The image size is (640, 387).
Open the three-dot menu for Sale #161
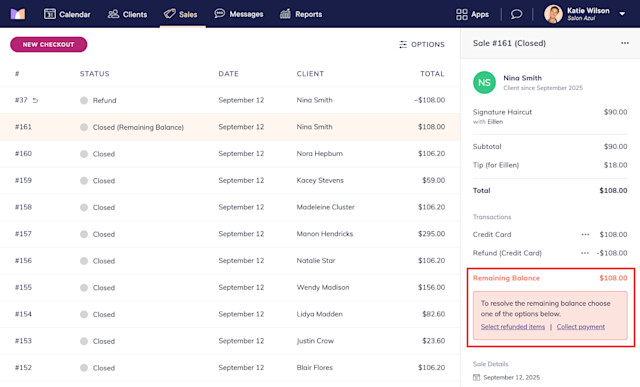[624, 43]
